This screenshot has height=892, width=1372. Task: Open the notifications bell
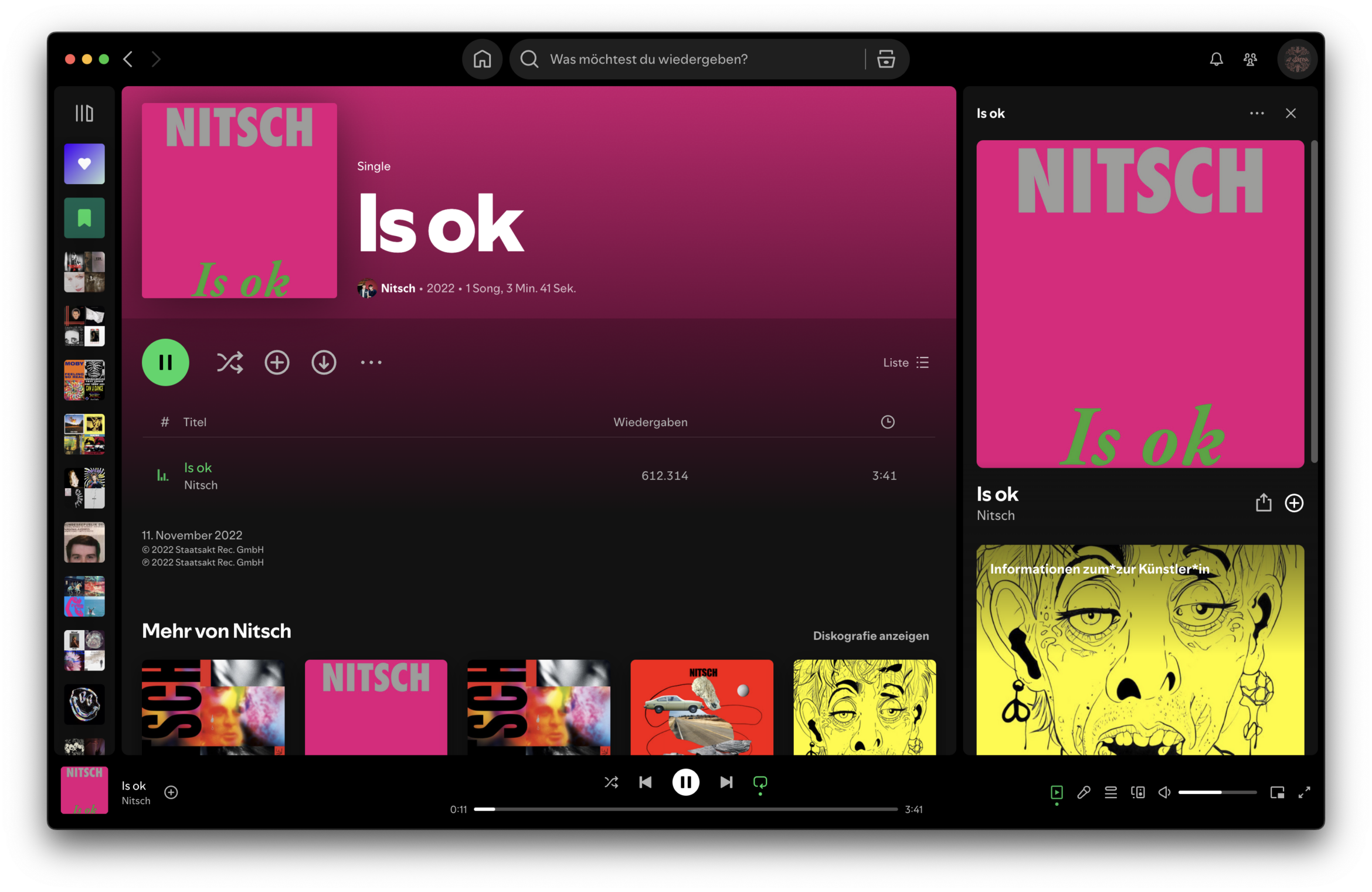[1216, 59]
